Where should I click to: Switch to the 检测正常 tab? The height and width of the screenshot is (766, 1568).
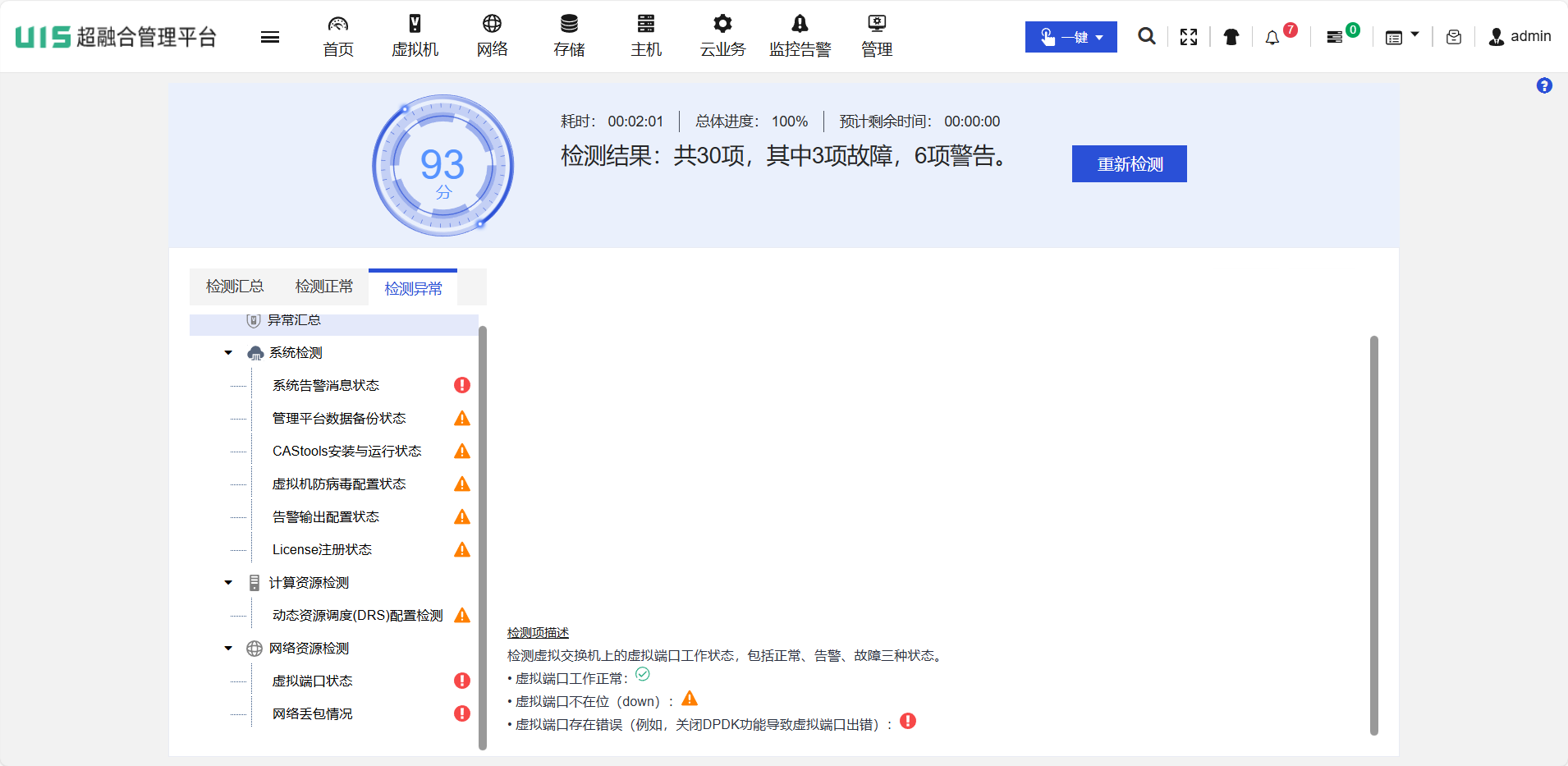point(324,287)
